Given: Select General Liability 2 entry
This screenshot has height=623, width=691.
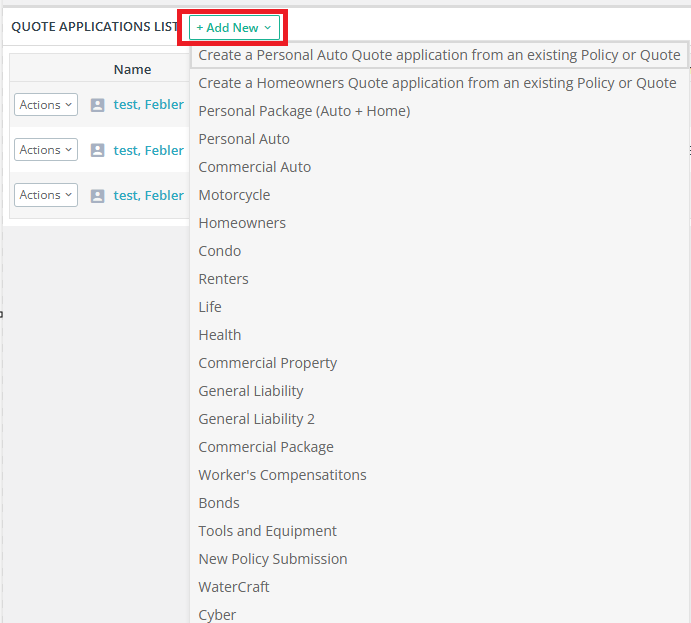Looking at the screenshot, I should point(256,419).
